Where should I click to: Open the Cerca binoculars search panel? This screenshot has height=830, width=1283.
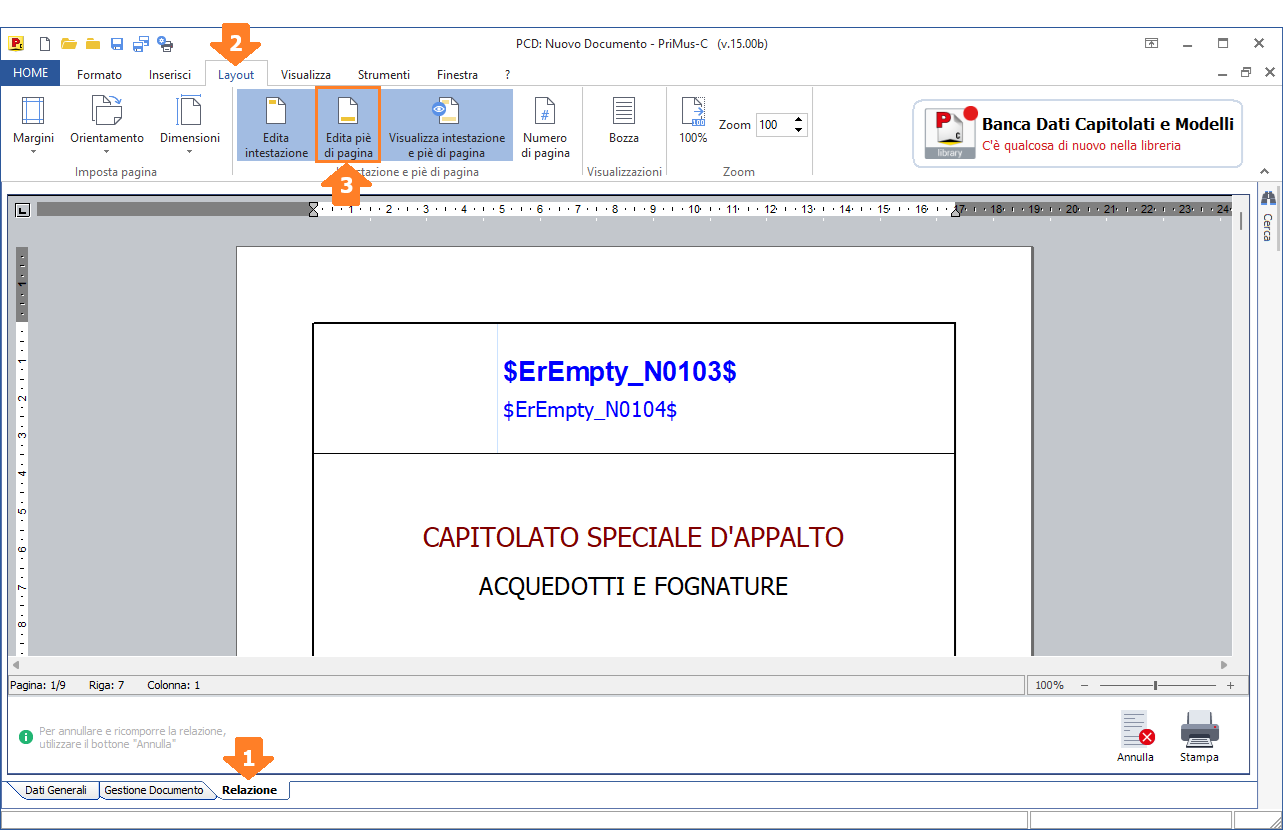(1268, 199)
